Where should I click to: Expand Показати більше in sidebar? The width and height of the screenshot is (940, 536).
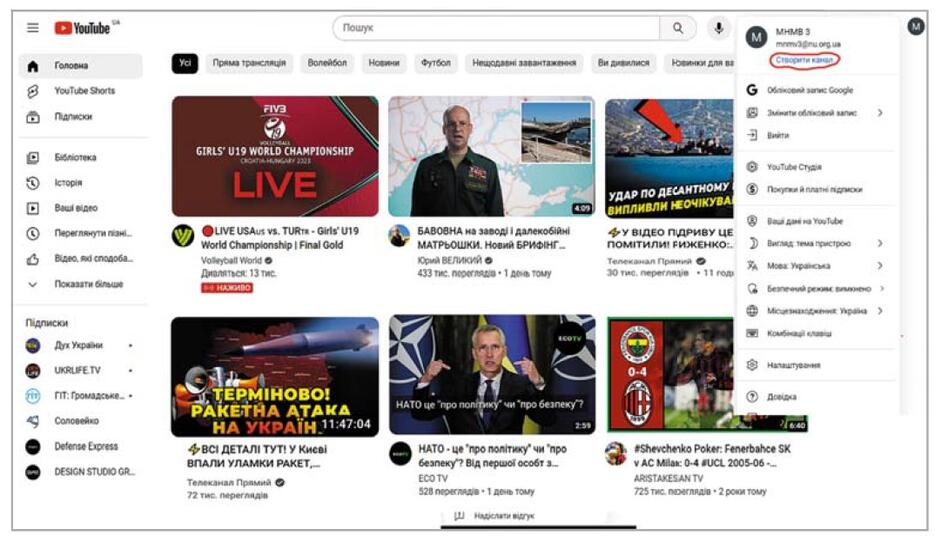81,284
